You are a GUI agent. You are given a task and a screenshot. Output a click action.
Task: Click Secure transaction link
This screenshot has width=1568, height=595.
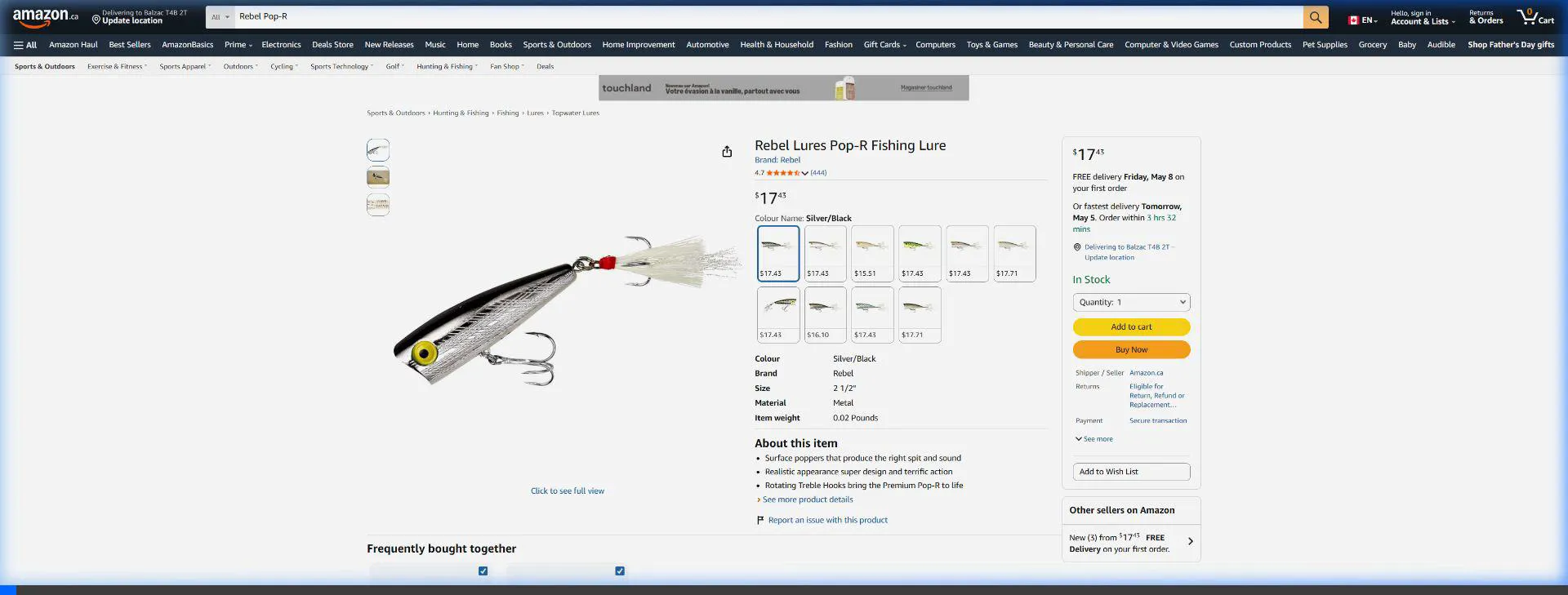[1158, 421]
